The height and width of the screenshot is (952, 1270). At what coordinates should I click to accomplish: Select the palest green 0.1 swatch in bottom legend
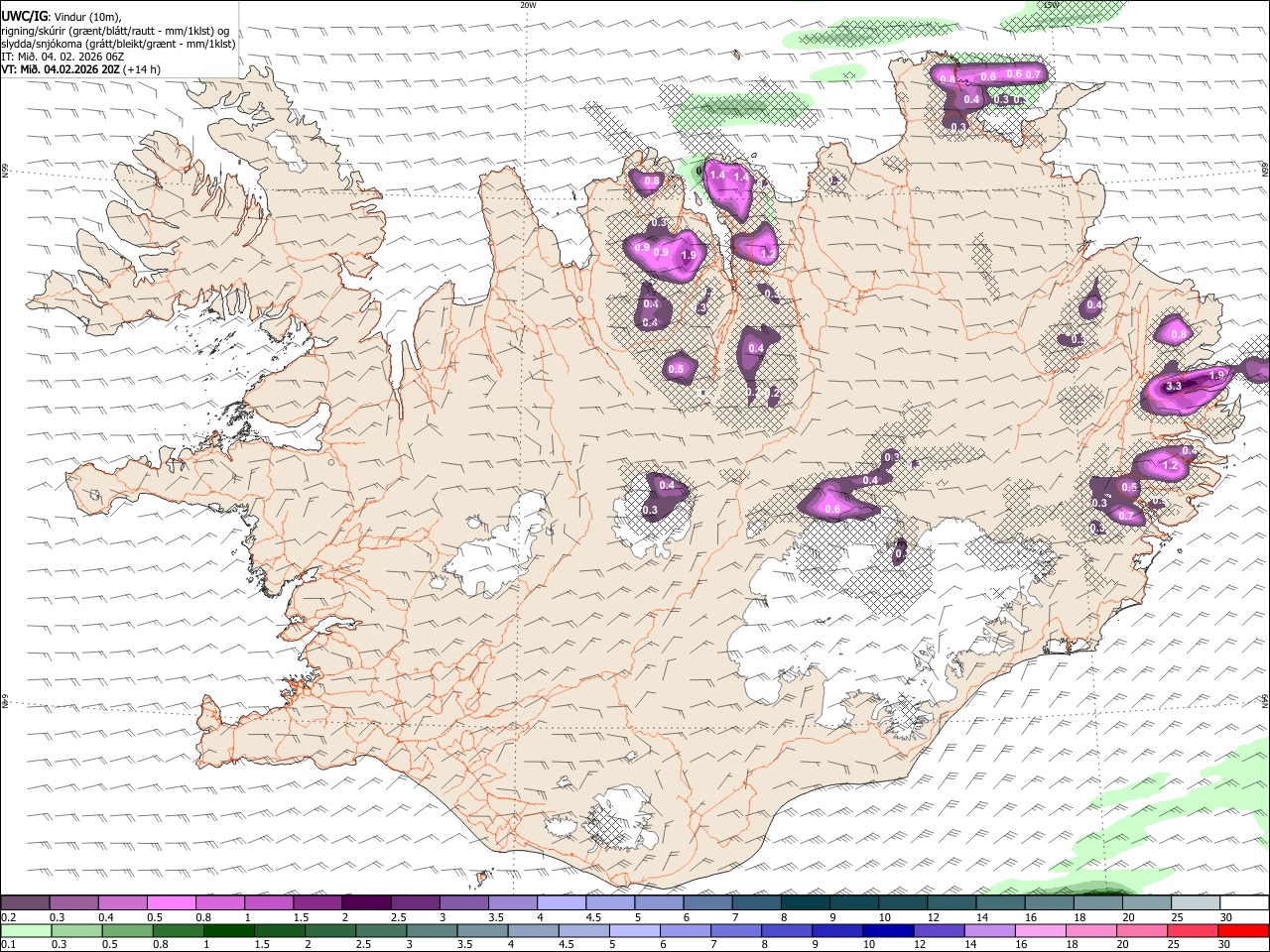(26, 930)
